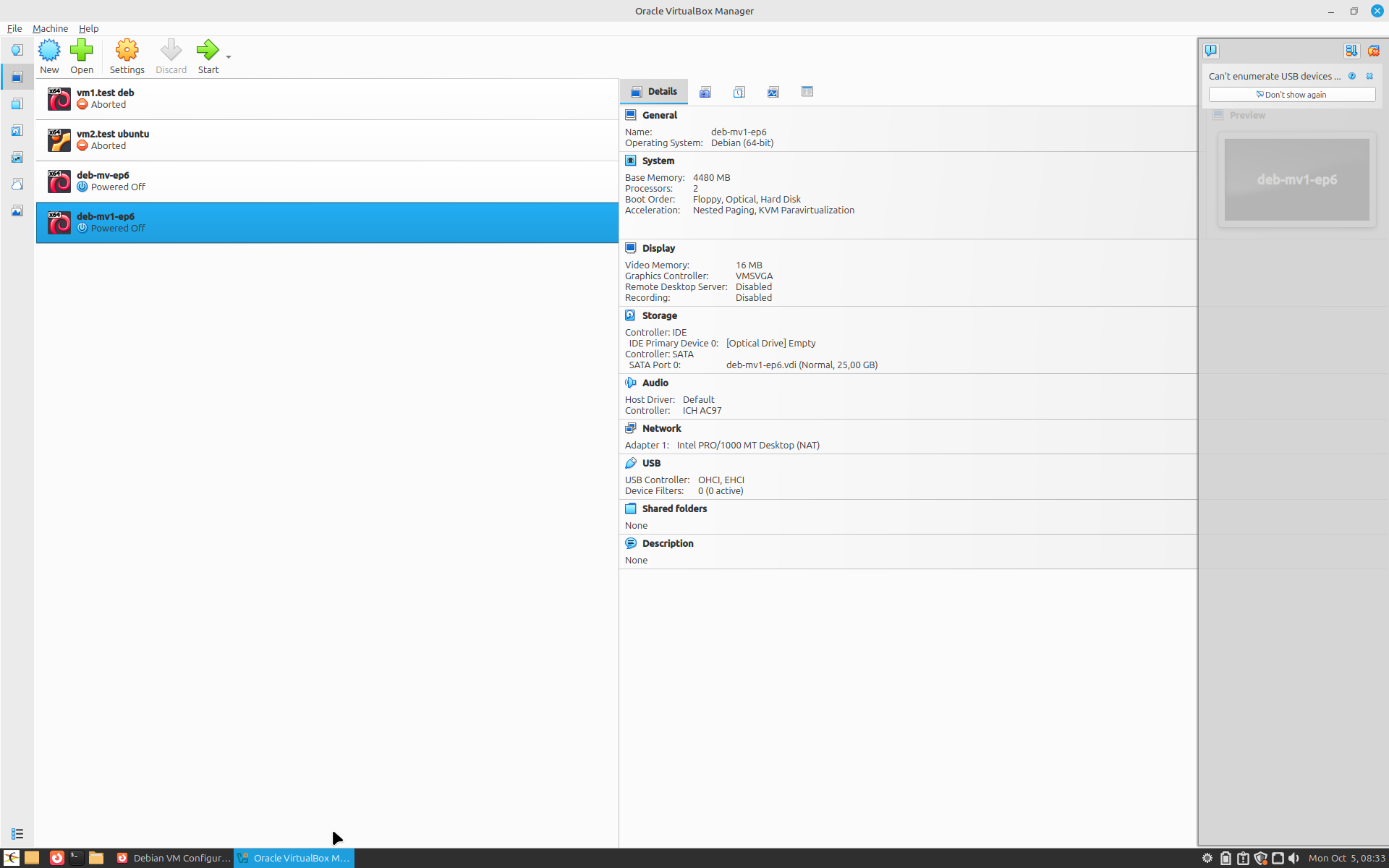Viewport: 1389px width, 868px height.
Task: Select the deb-mv1-ep6 virtual machine row
Action: (x=327, y=223)
